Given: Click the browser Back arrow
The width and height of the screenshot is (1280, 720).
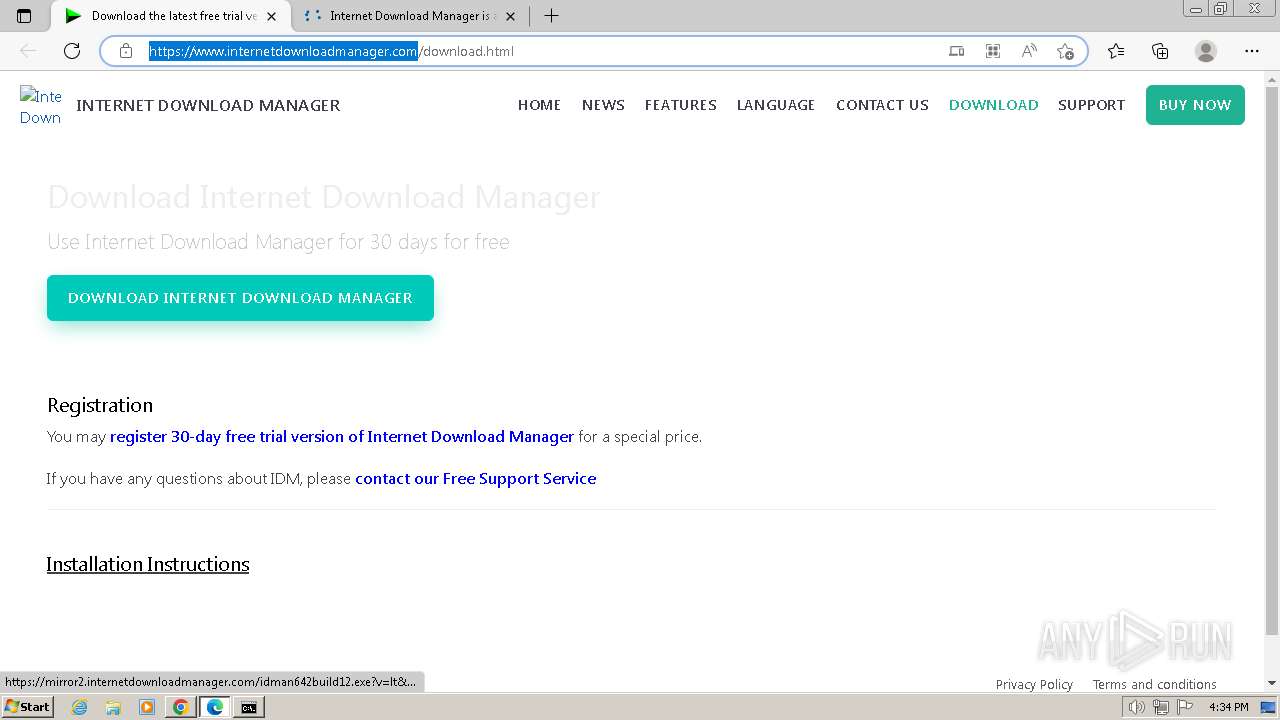Looking at the screenshot, I should 28,51.
